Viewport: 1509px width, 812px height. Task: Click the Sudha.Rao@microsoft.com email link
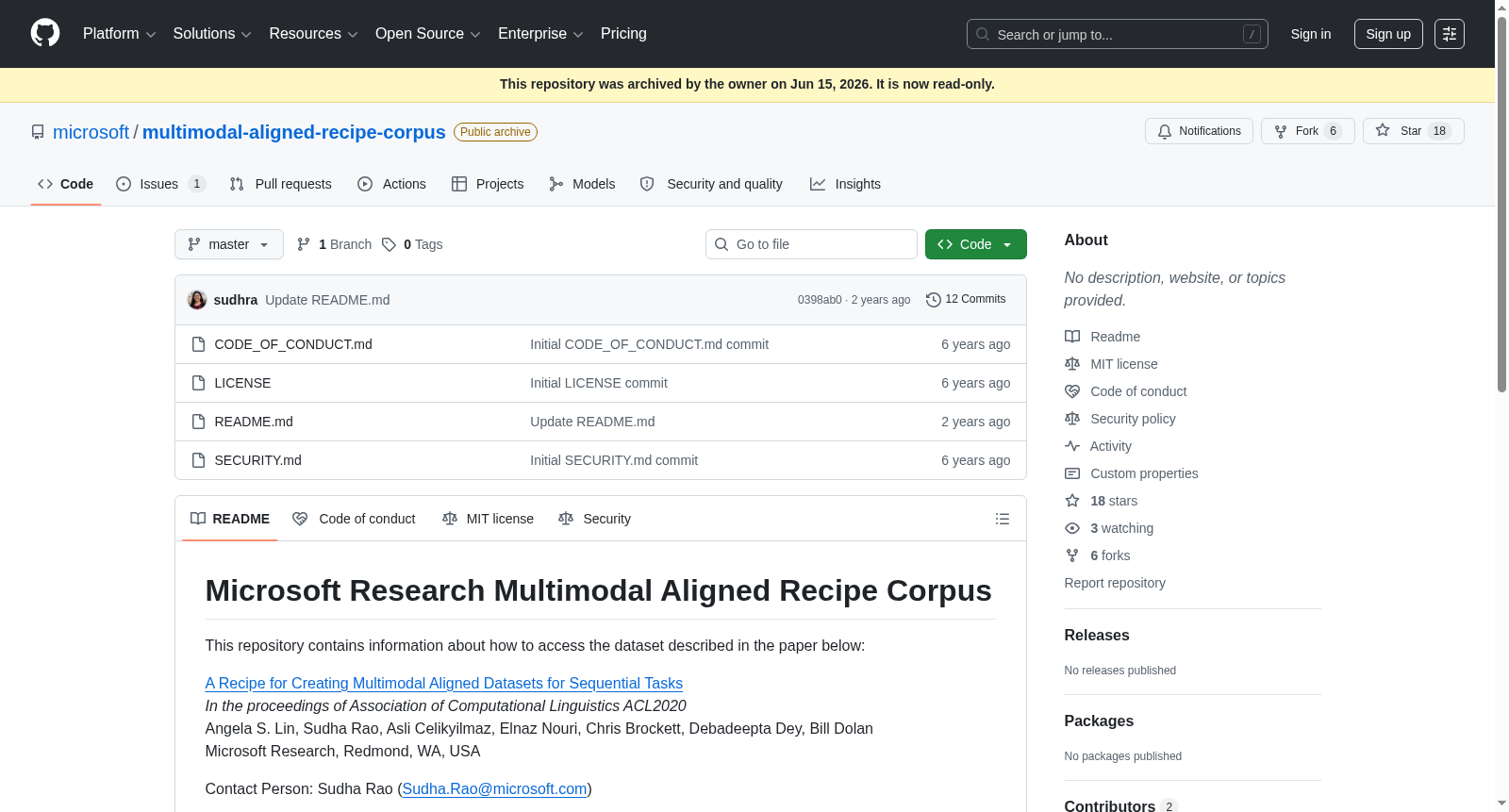tap(495, 789)
